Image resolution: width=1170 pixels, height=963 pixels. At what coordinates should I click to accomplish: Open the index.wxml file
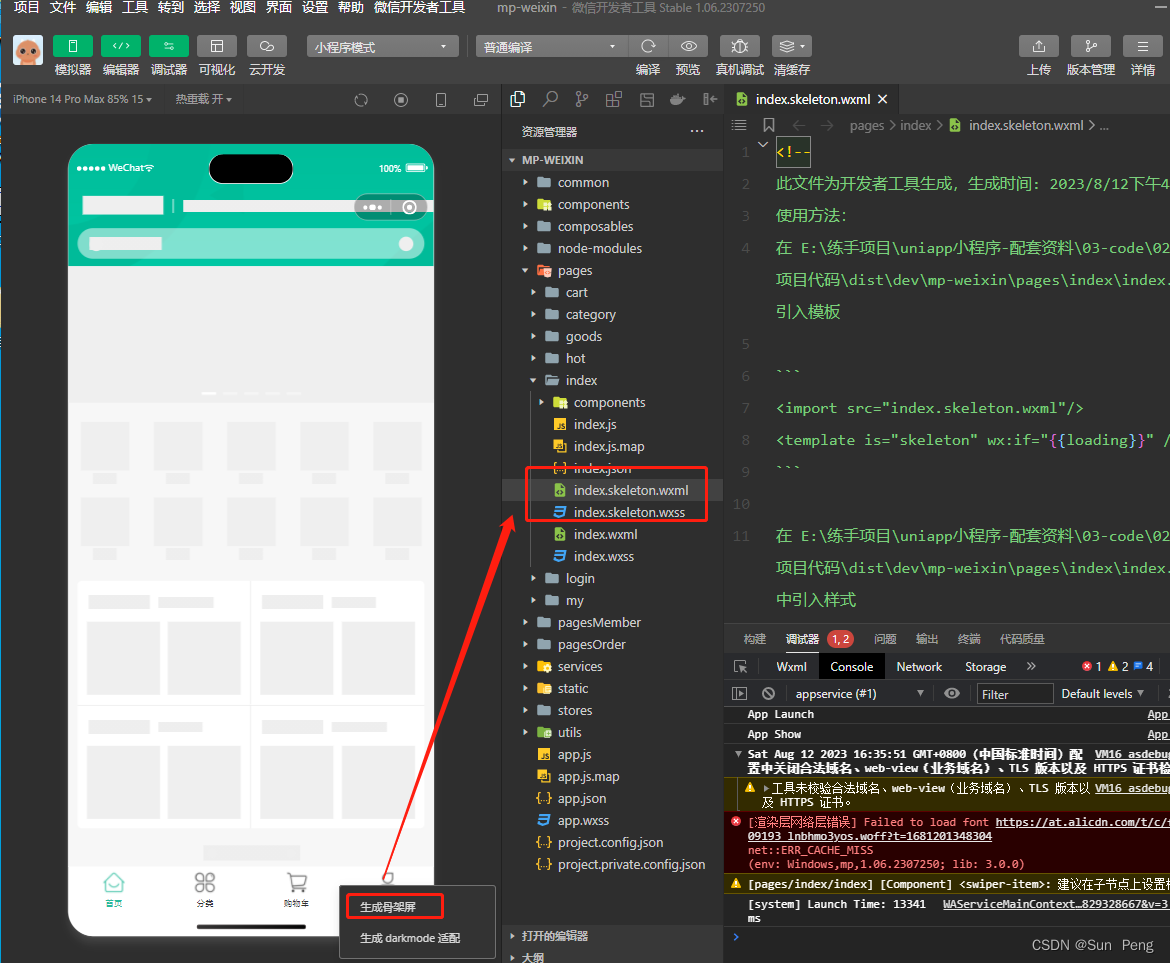[x=605, y=535]
